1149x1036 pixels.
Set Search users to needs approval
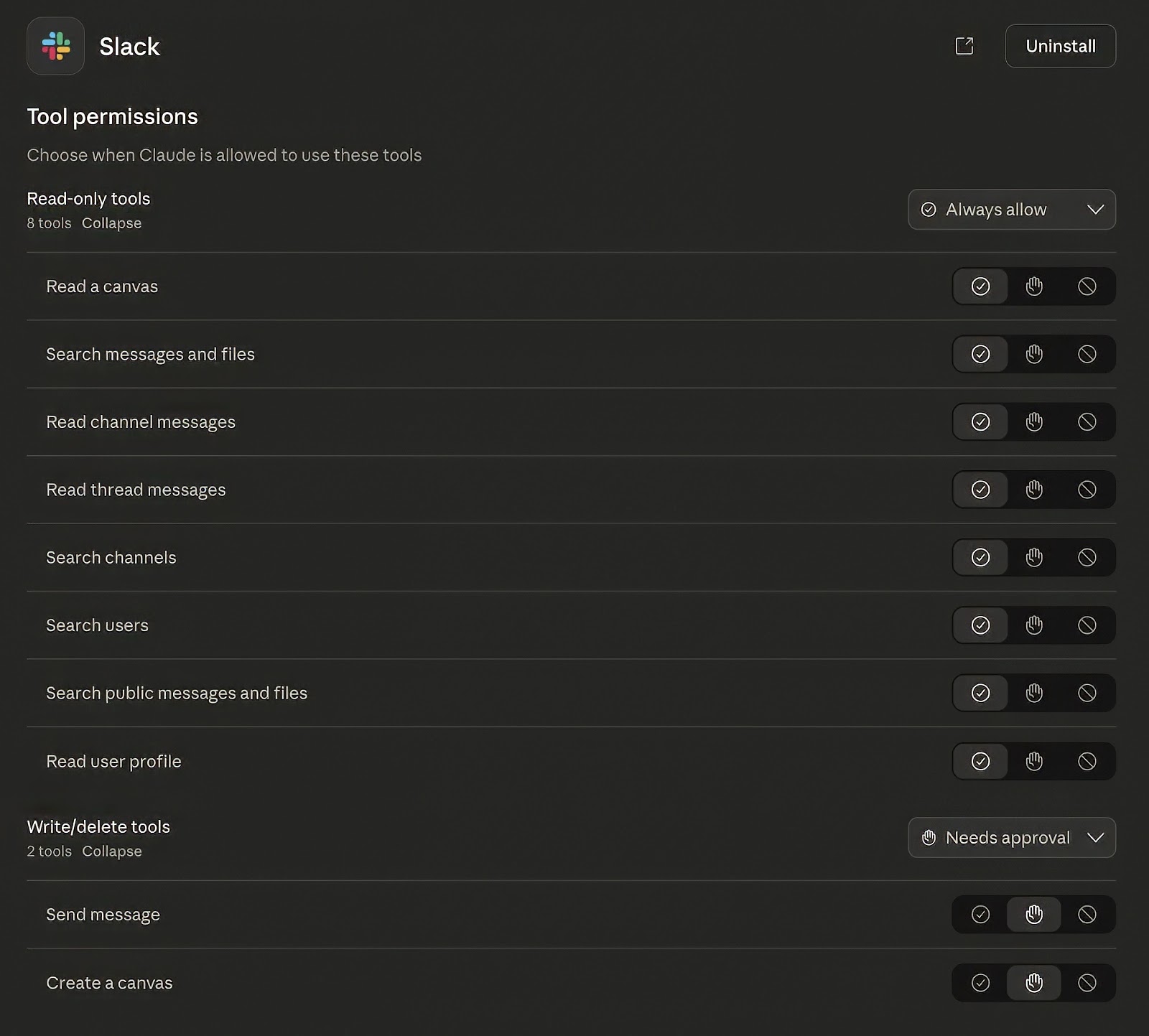(x=1034, y=625)
